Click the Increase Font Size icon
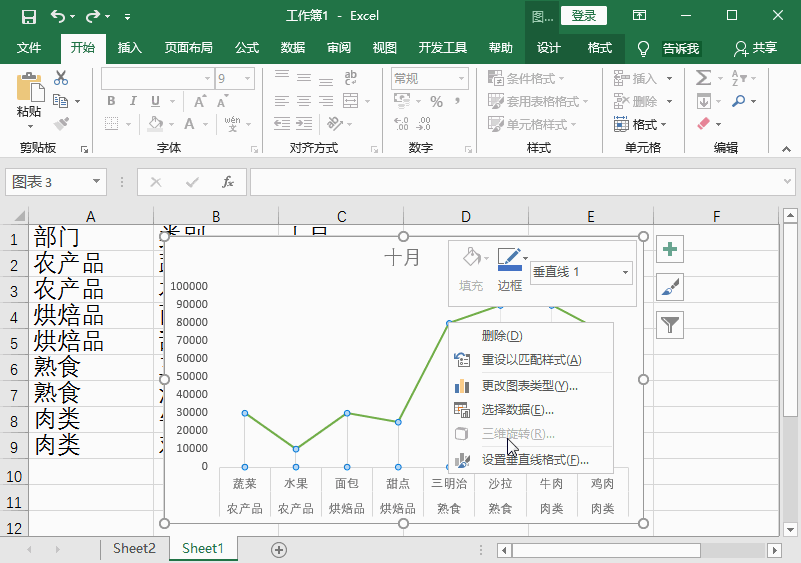Viewport: 801px width, 563px height. tap(200, 101)
